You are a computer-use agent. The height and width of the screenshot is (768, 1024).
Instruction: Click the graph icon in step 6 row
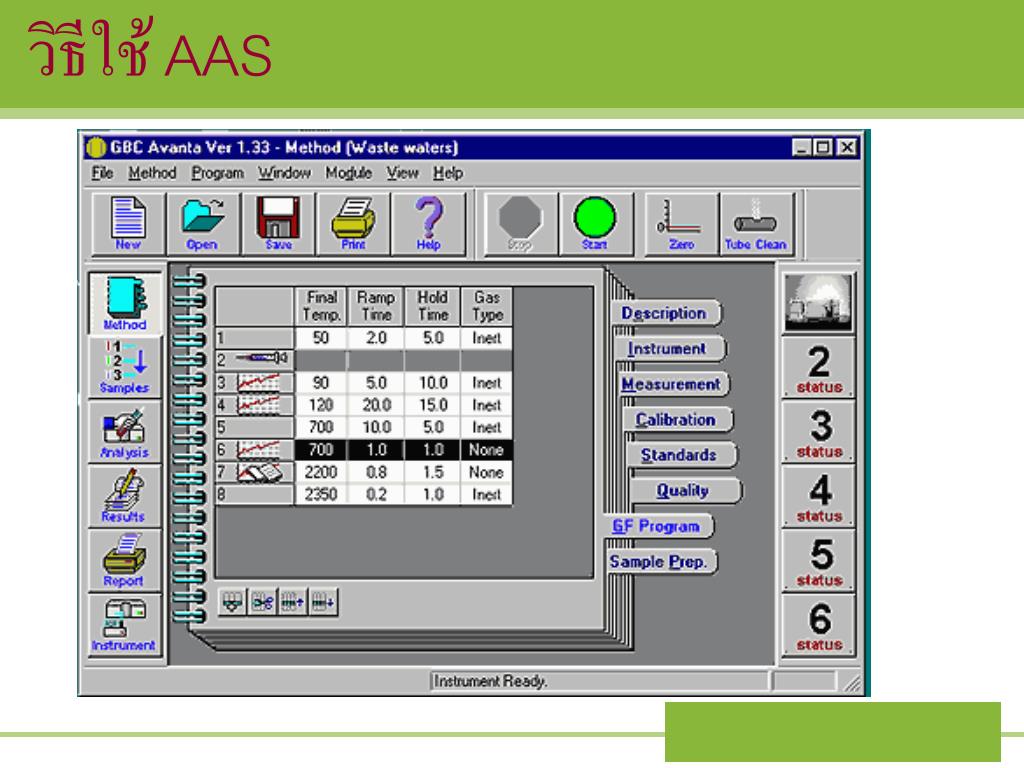(x=258, y=449)
